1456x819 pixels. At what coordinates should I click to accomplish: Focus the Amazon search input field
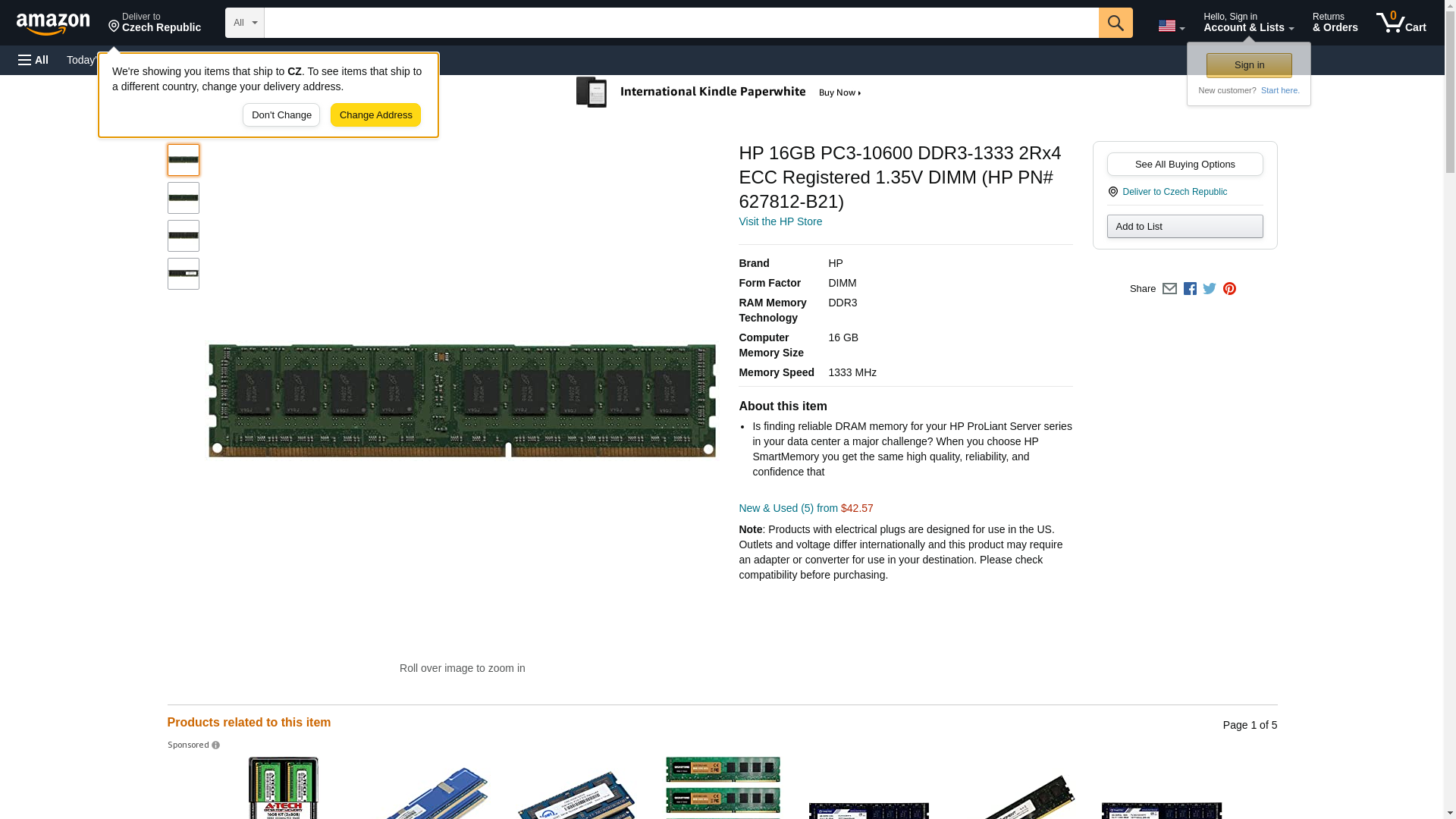click(x=681, y=23)
